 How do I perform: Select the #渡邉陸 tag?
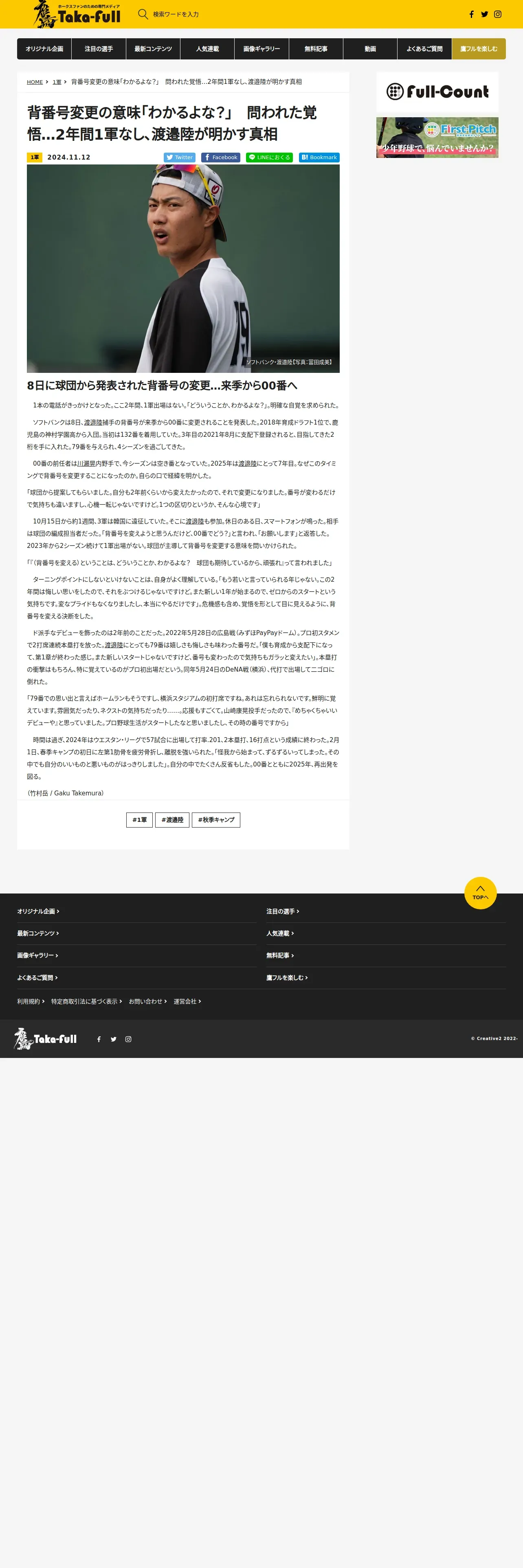[172, 820]
